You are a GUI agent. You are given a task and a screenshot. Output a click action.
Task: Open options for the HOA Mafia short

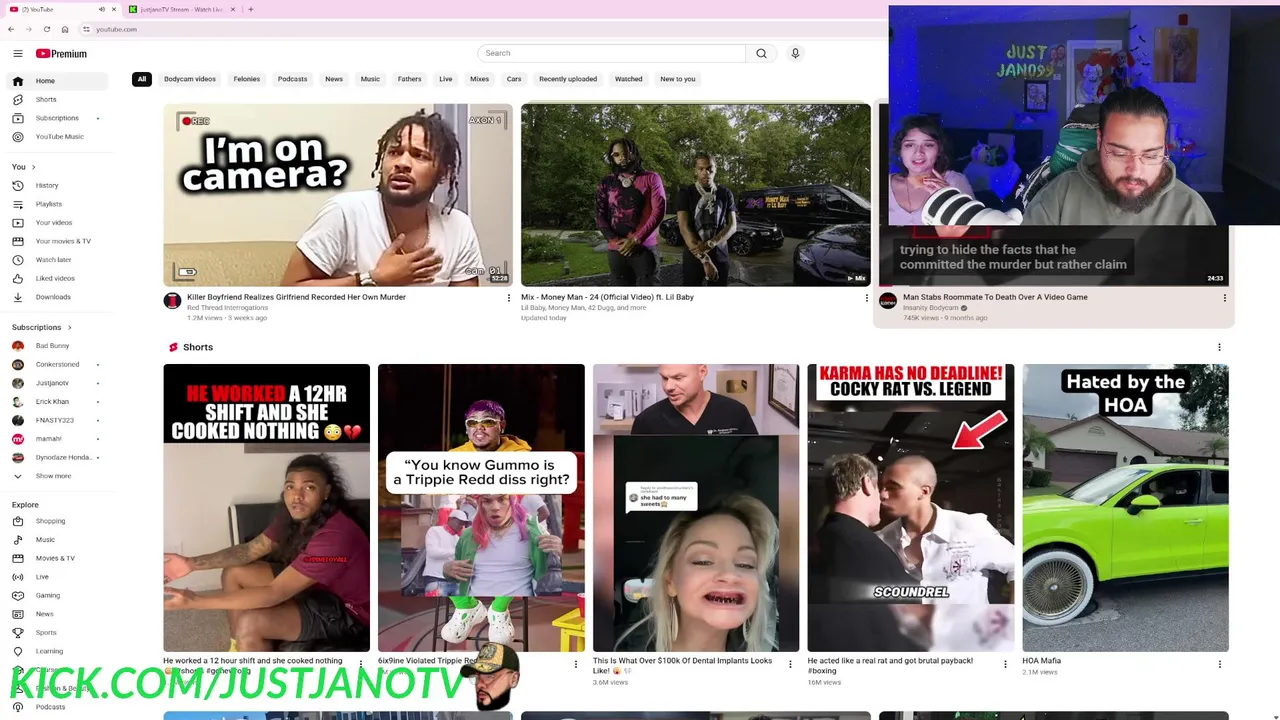click(1219, 664)
